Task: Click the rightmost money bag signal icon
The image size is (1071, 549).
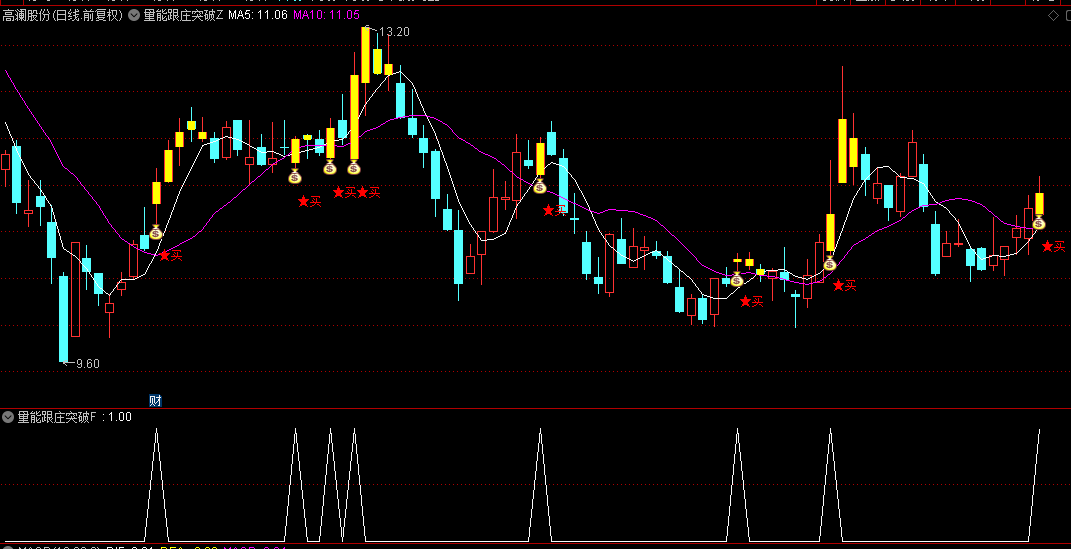Action: click(1038, 223)
